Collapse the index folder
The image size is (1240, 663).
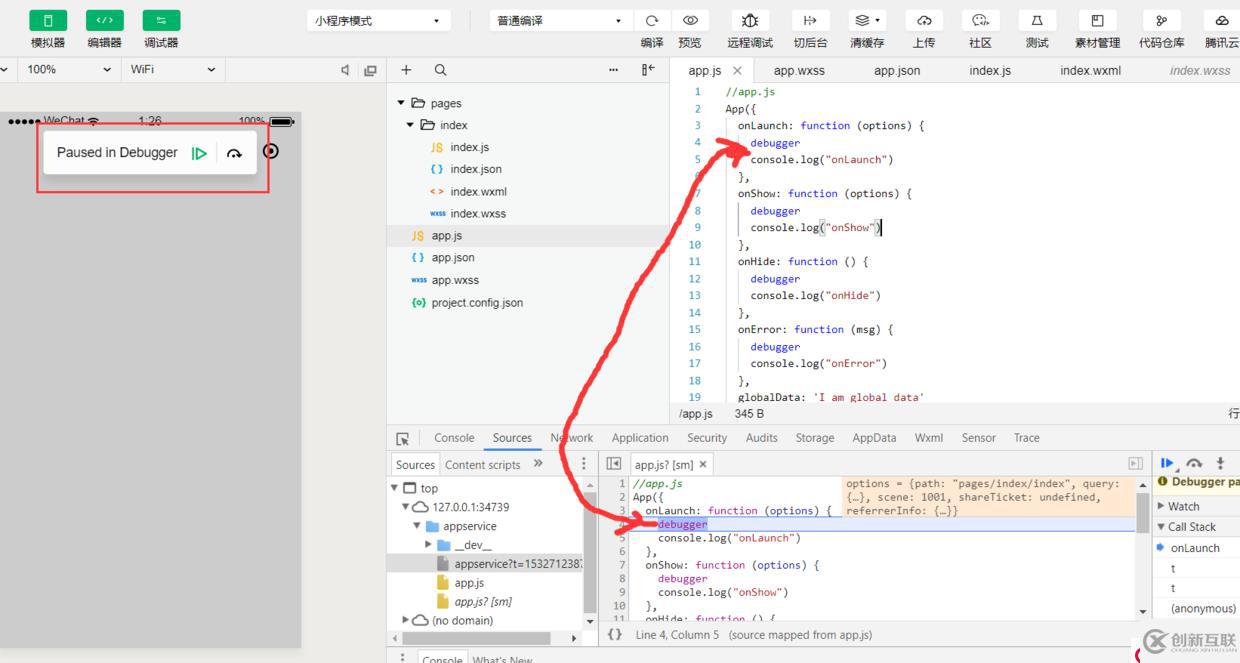pos(410,125)
